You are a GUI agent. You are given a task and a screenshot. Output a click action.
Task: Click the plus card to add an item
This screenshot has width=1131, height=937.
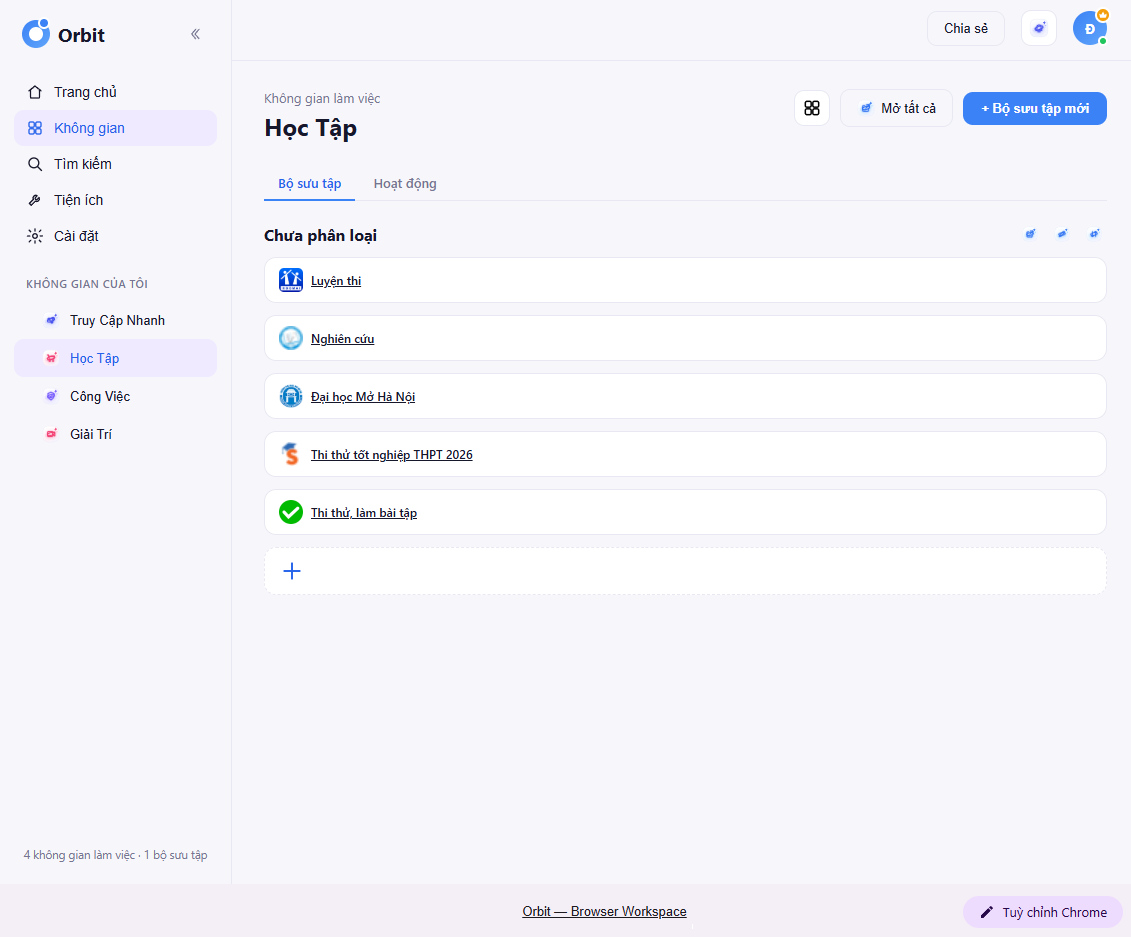685,571
